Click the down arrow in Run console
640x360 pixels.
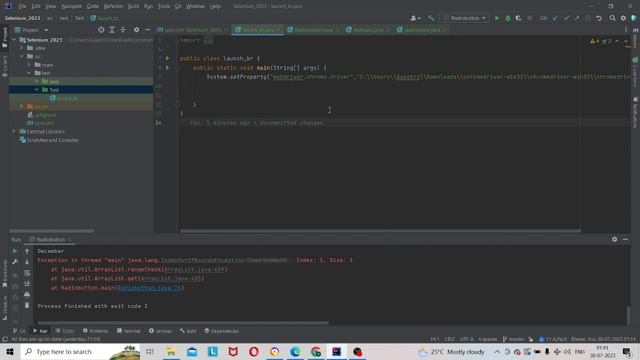pyautogui.click(x=27, y=262)
